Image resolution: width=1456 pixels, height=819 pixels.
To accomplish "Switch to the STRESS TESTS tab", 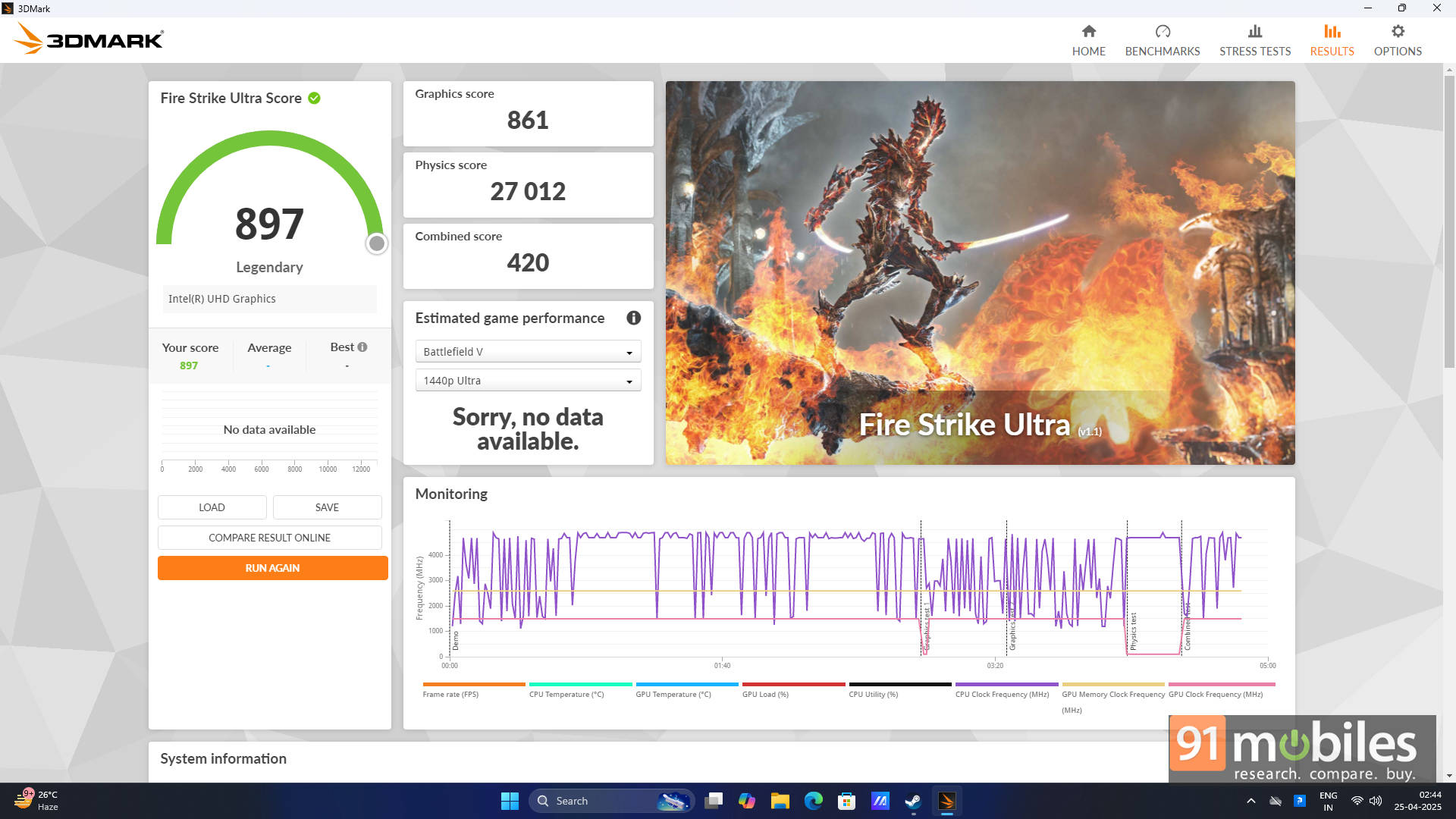I will (1255, 52).
